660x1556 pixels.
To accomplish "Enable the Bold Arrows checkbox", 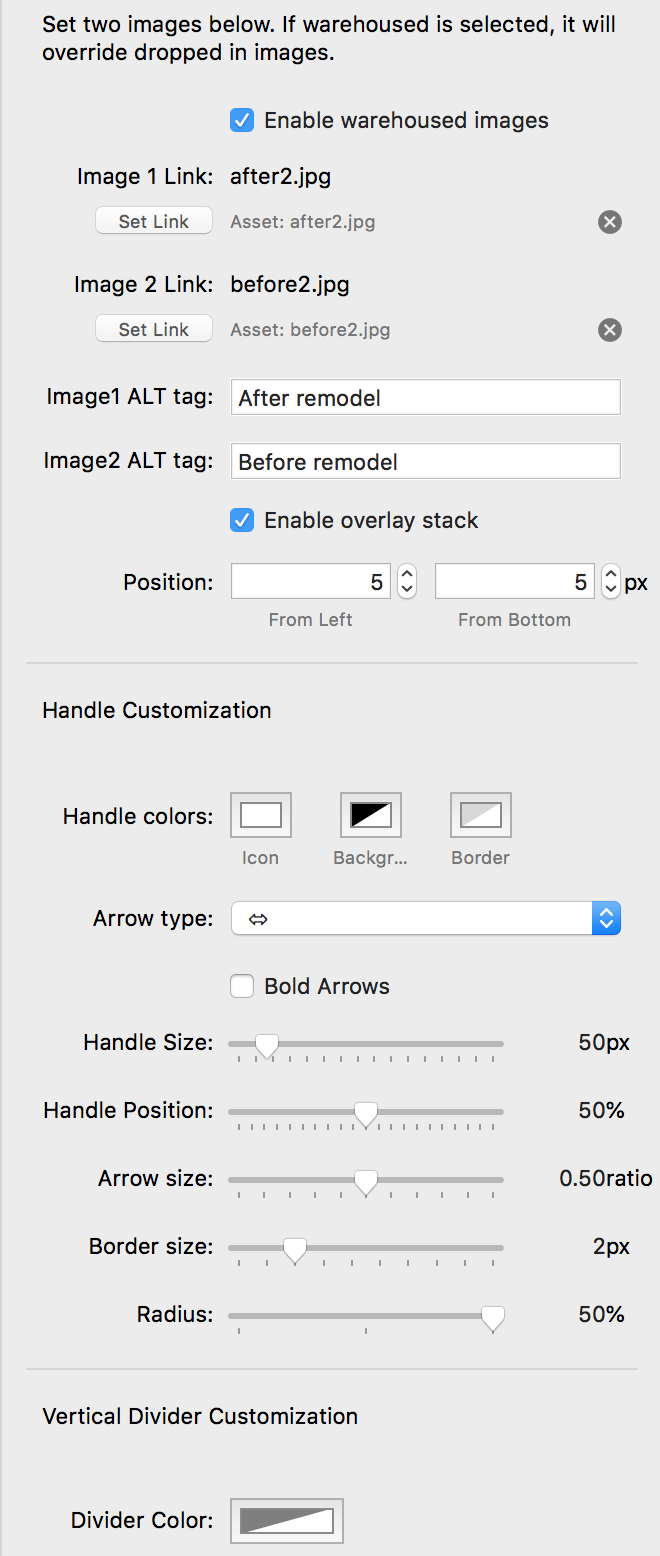I will coord(242,987).
